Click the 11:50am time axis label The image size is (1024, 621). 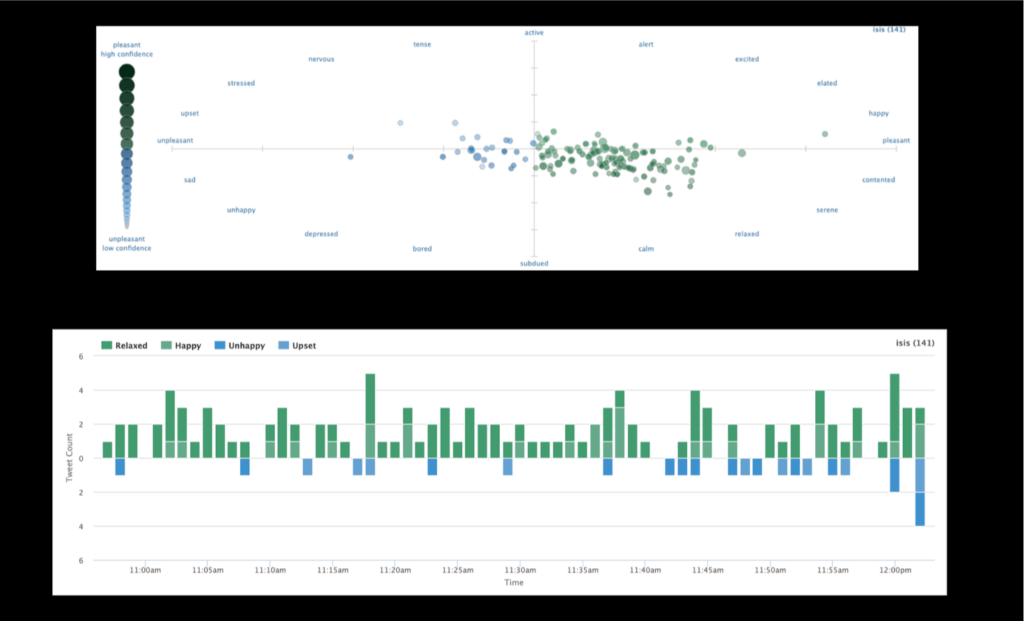pyautogui.click(x=771, y=570)
